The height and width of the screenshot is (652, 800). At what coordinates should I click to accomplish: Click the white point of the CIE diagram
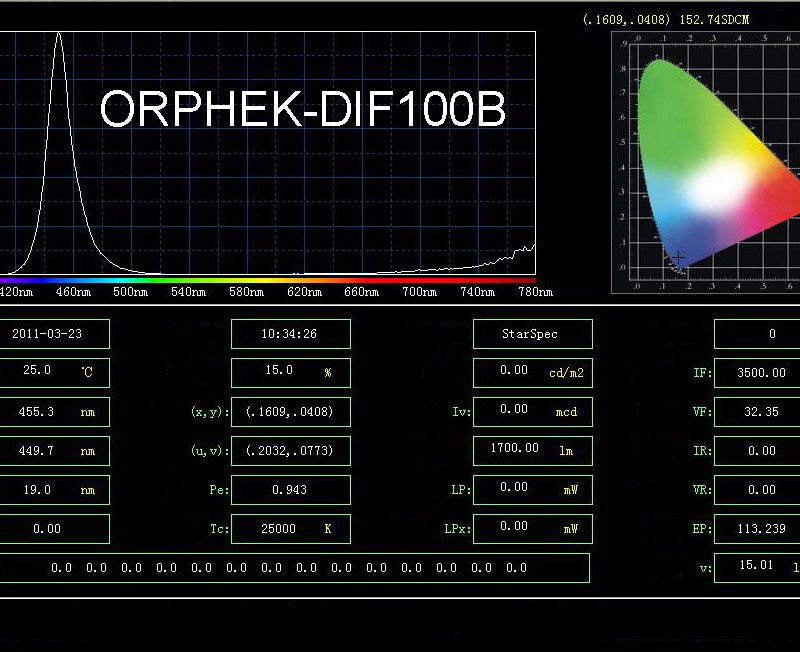click(x=717, y=186)
